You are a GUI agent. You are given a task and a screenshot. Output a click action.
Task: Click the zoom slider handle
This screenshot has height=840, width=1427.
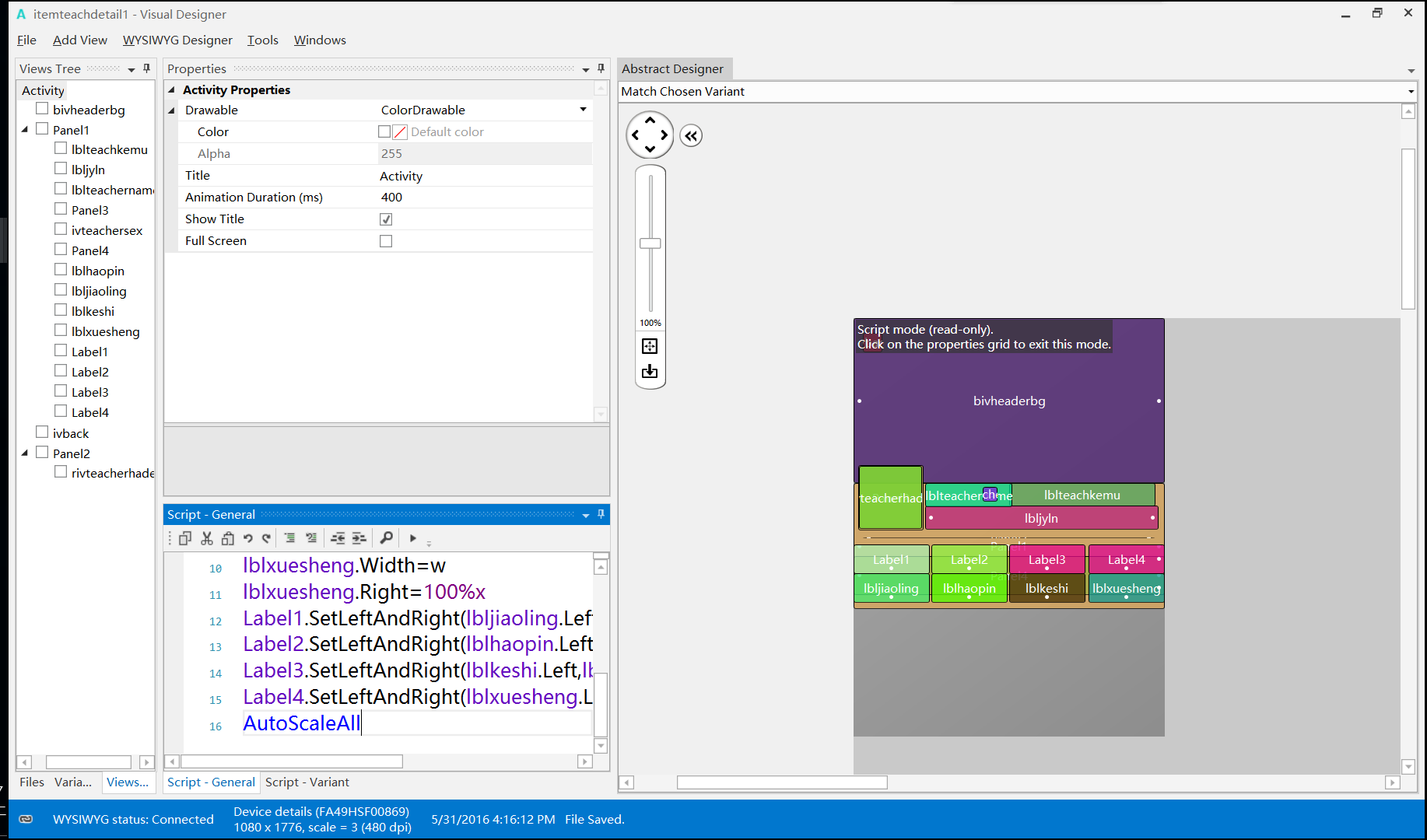tap(650, 243)
